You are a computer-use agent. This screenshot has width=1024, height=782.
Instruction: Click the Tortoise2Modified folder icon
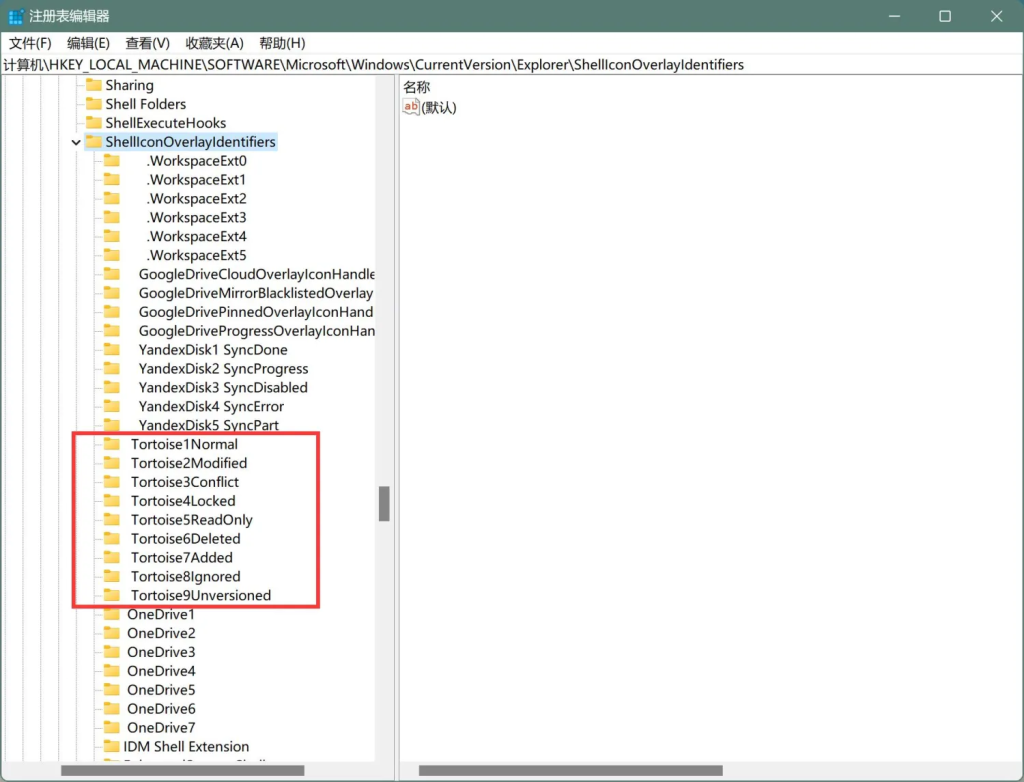click(x=112, y=463)
